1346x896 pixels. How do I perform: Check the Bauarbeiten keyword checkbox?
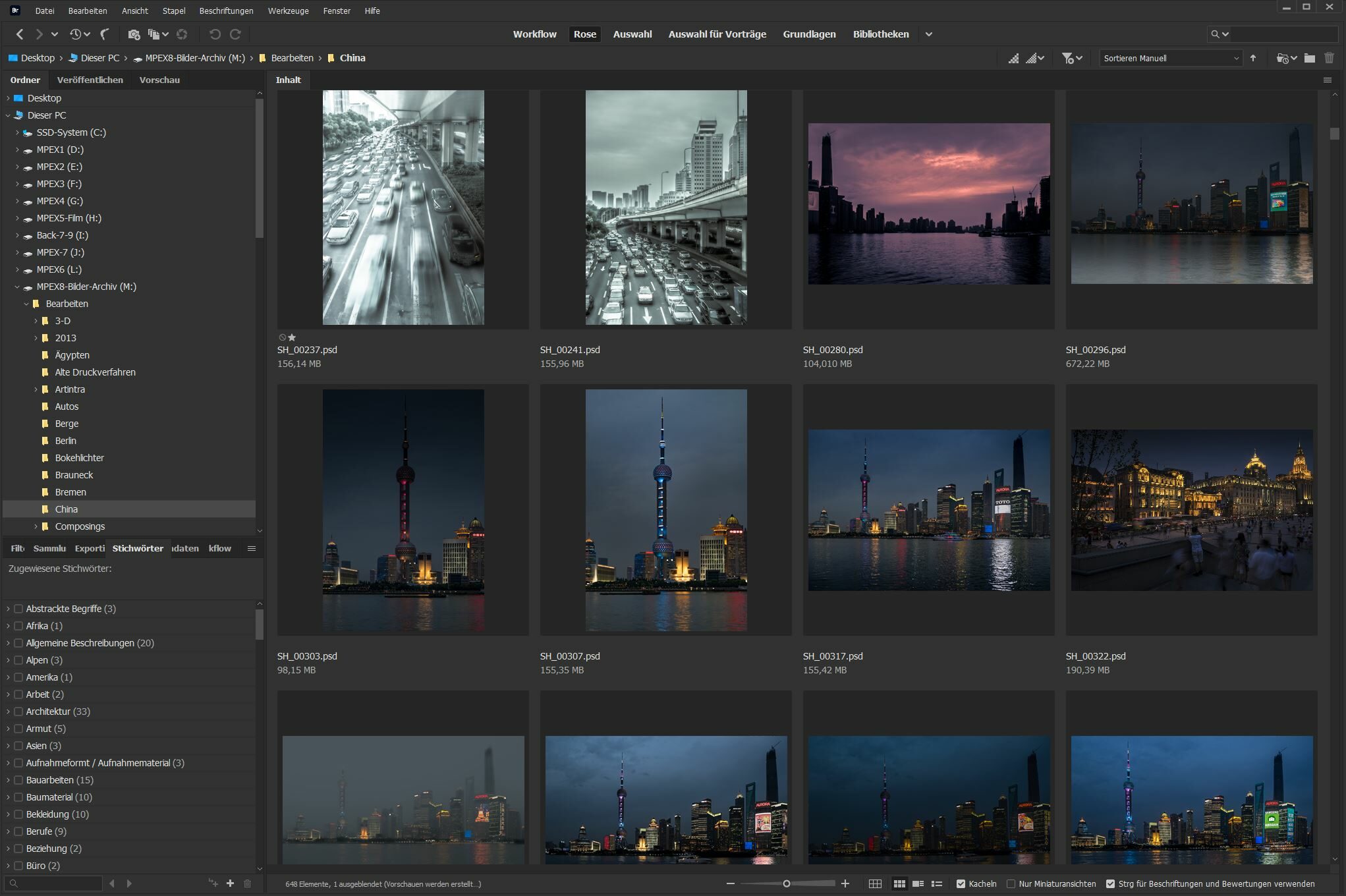(18, 780)
